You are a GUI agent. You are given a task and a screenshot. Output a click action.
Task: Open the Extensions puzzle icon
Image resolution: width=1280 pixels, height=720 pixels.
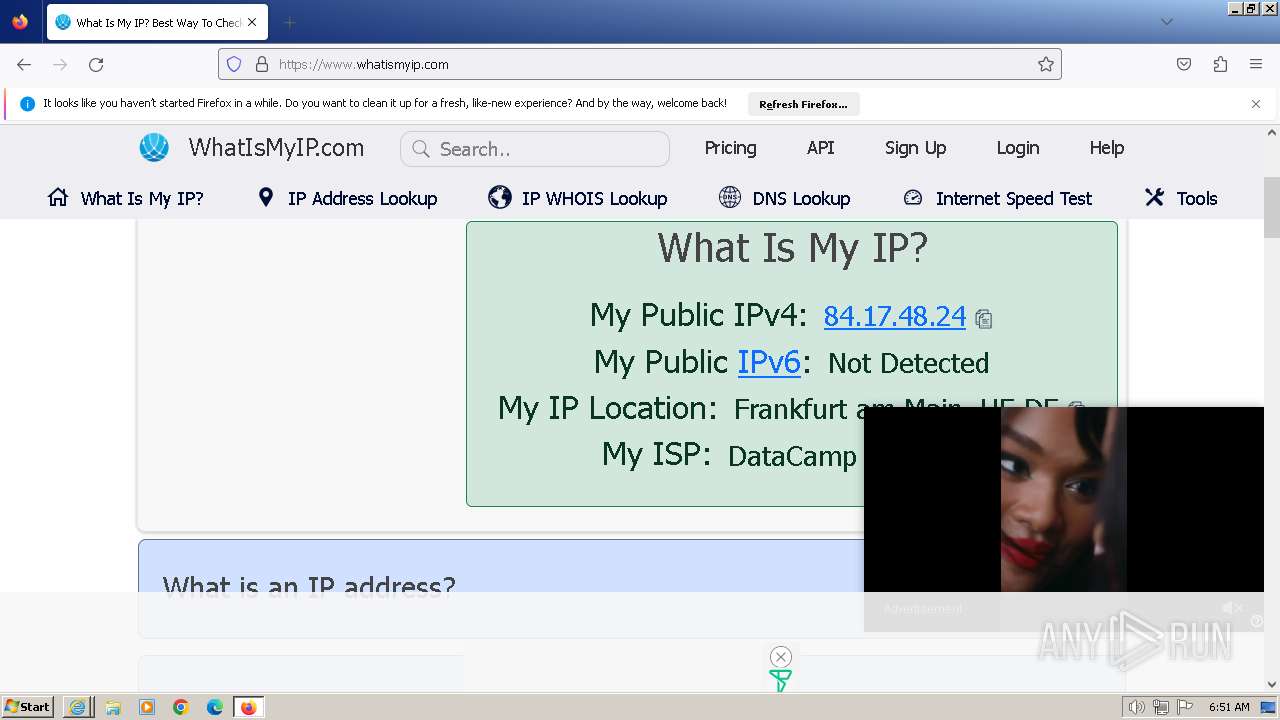pyautogui.click(x=1220, y=64)
